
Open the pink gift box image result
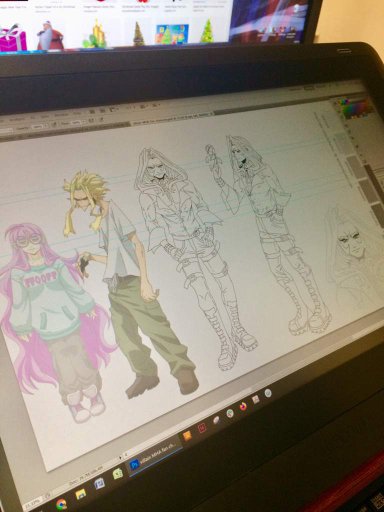(x=13, y=37)
